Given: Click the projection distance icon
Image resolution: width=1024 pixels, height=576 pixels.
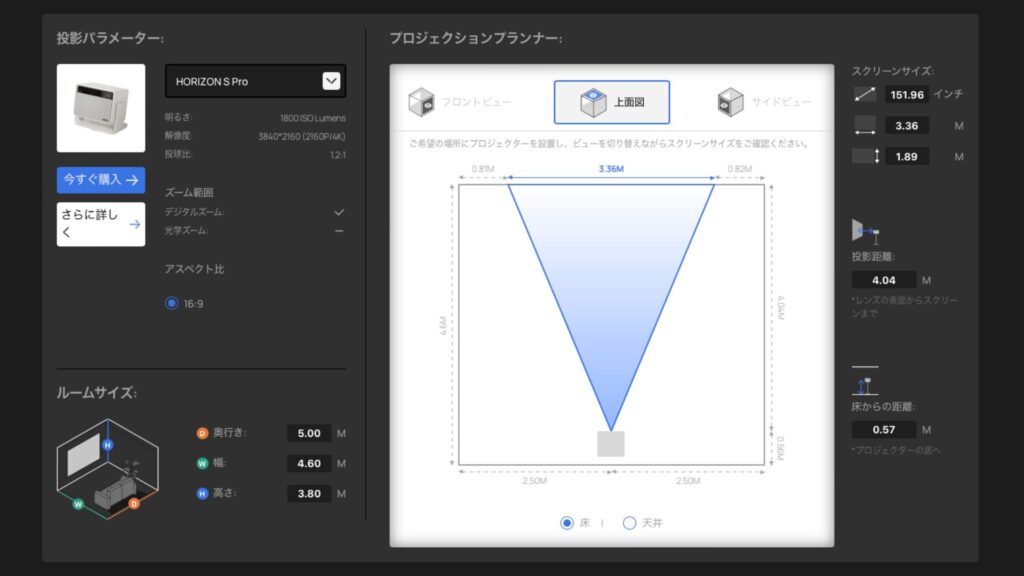Looking at the screenshot, I should [x=865, y=232].
